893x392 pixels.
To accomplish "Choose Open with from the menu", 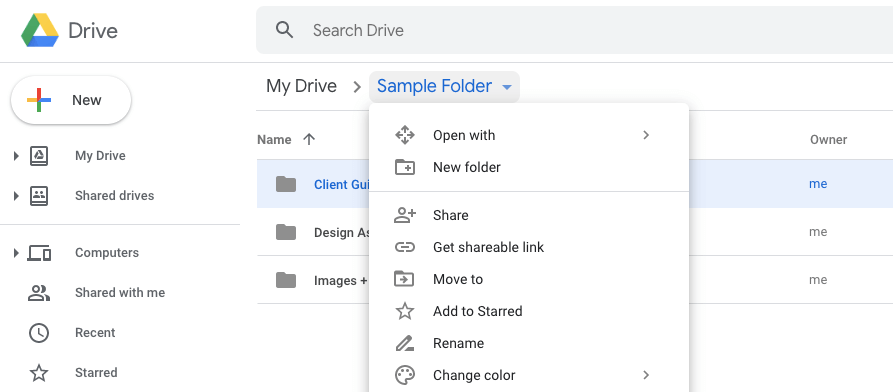I will tap(529, 135).
